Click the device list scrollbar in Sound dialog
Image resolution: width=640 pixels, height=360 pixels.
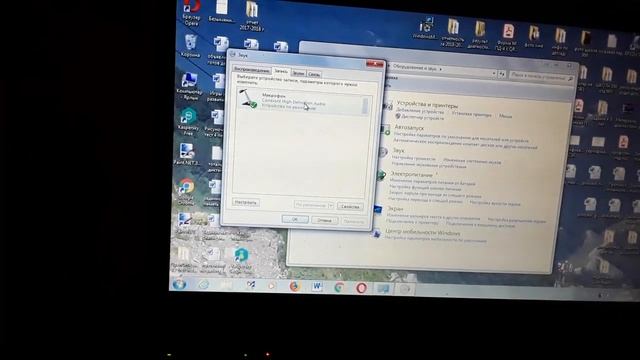tap(365, 105)
